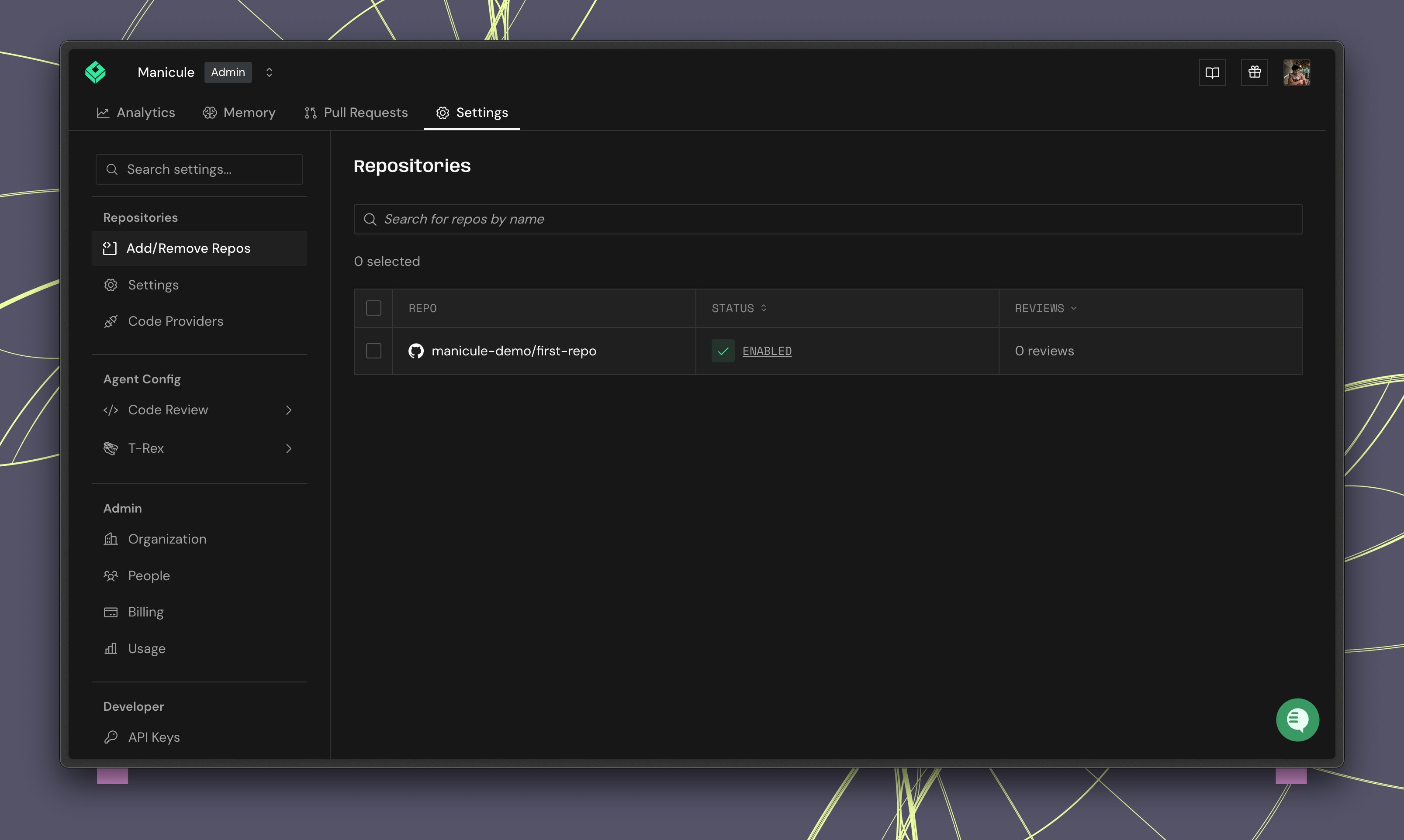Click the Pull Requests branch icon

click(310, 113)
